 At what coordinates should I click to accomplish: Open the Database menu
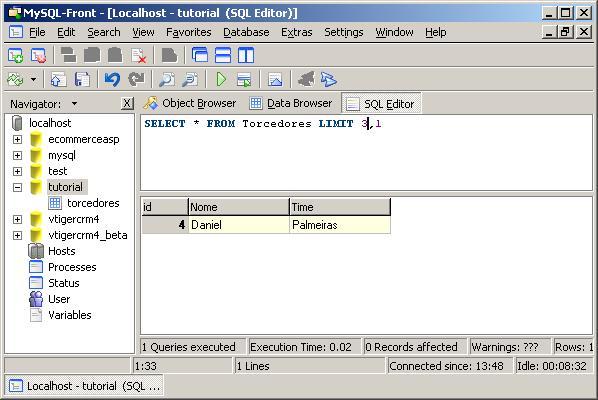[x=246, y=32]
